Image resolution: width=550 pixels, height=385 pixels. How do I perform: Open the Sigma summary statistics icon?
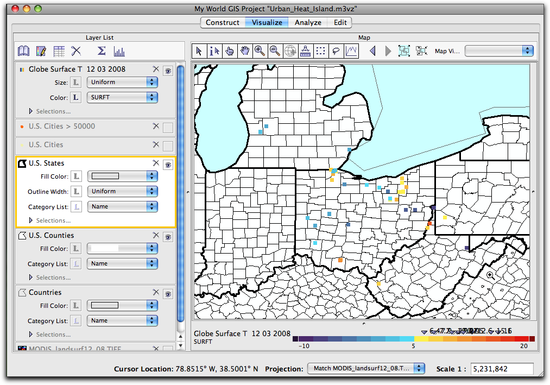point(101,51)
